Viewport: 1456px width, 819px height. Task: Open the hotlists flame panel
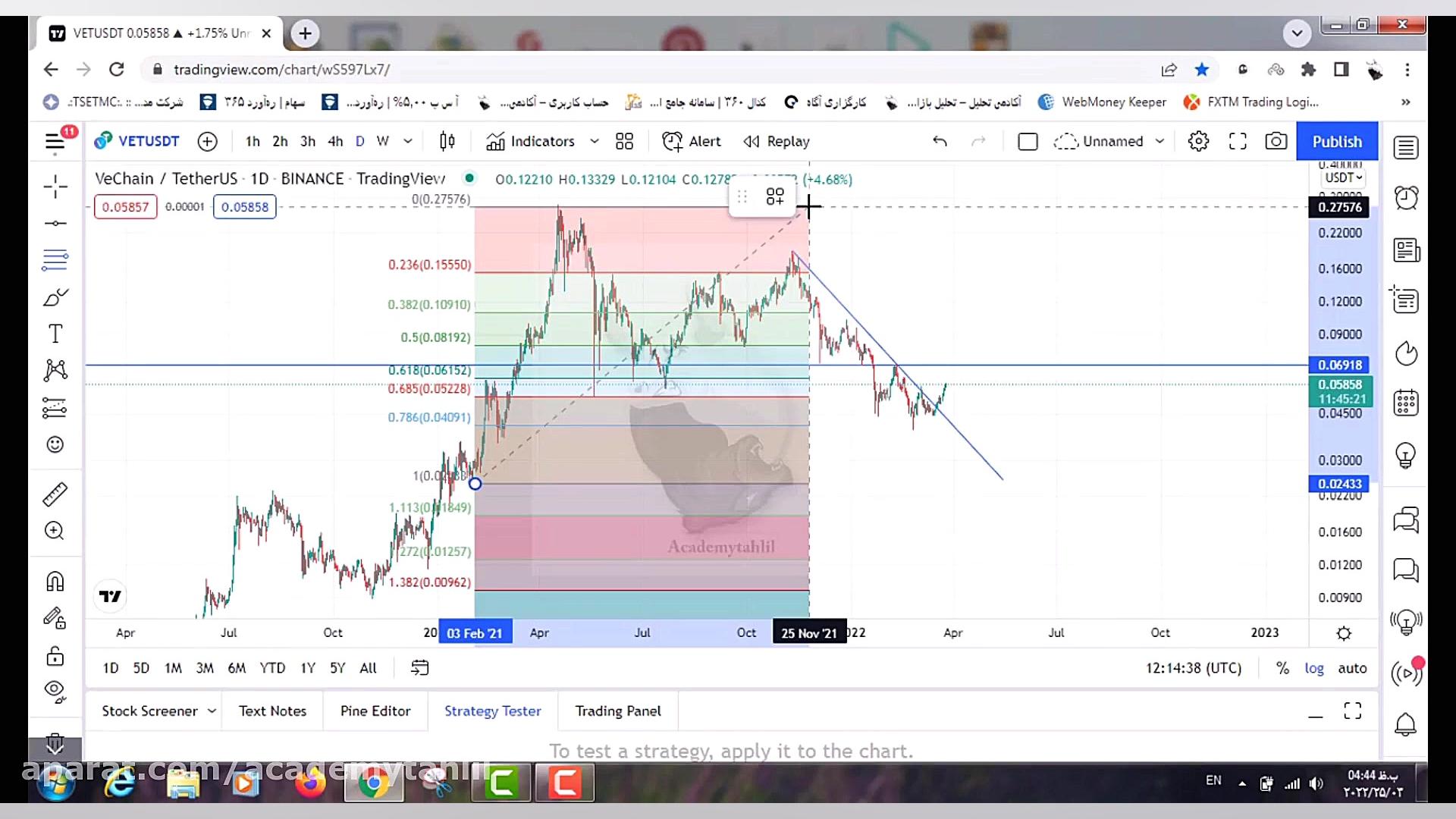click(1406, 353)
